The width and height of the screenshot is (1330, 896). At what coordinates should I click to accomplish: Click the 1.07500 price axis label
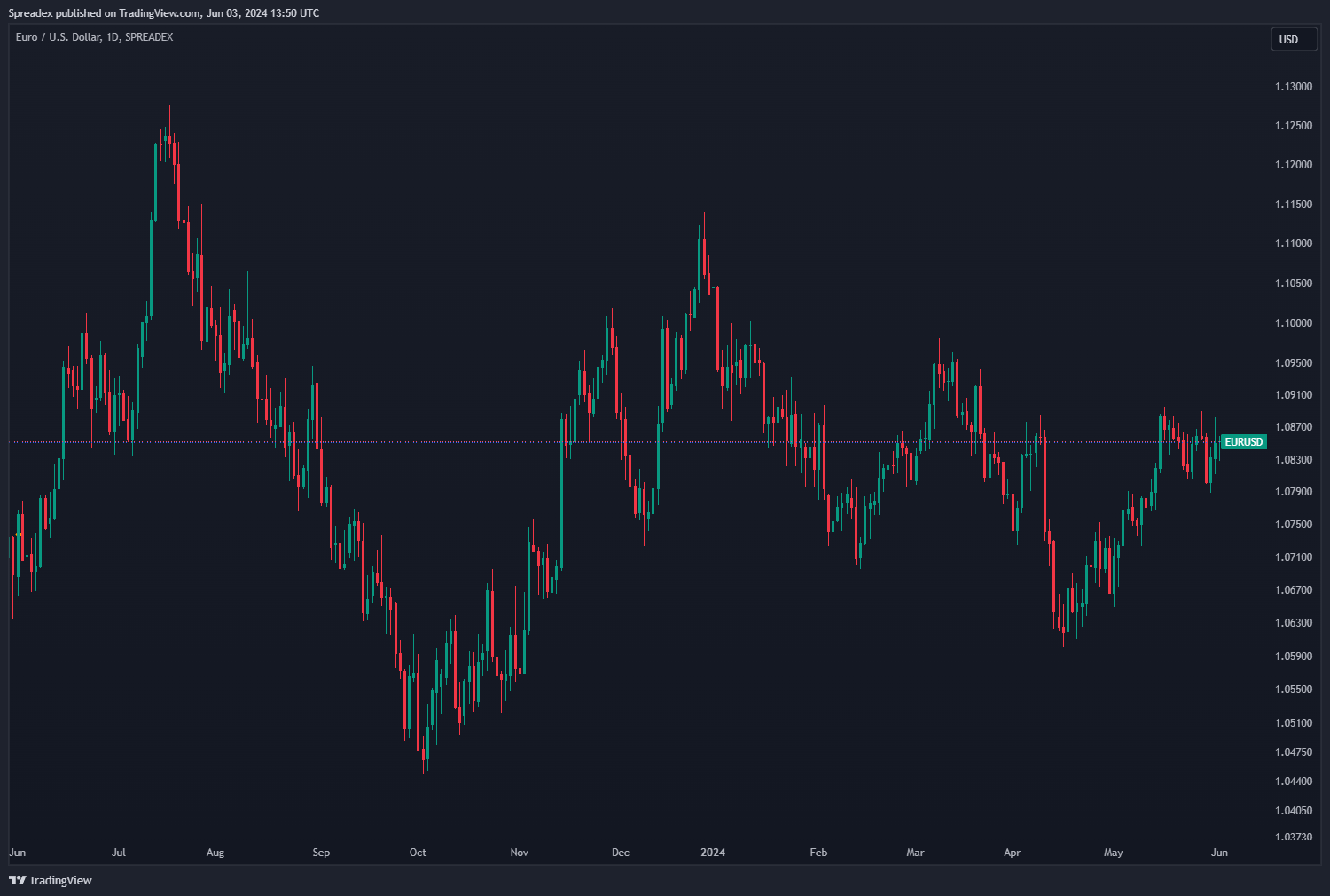[x=1294, y=525]
